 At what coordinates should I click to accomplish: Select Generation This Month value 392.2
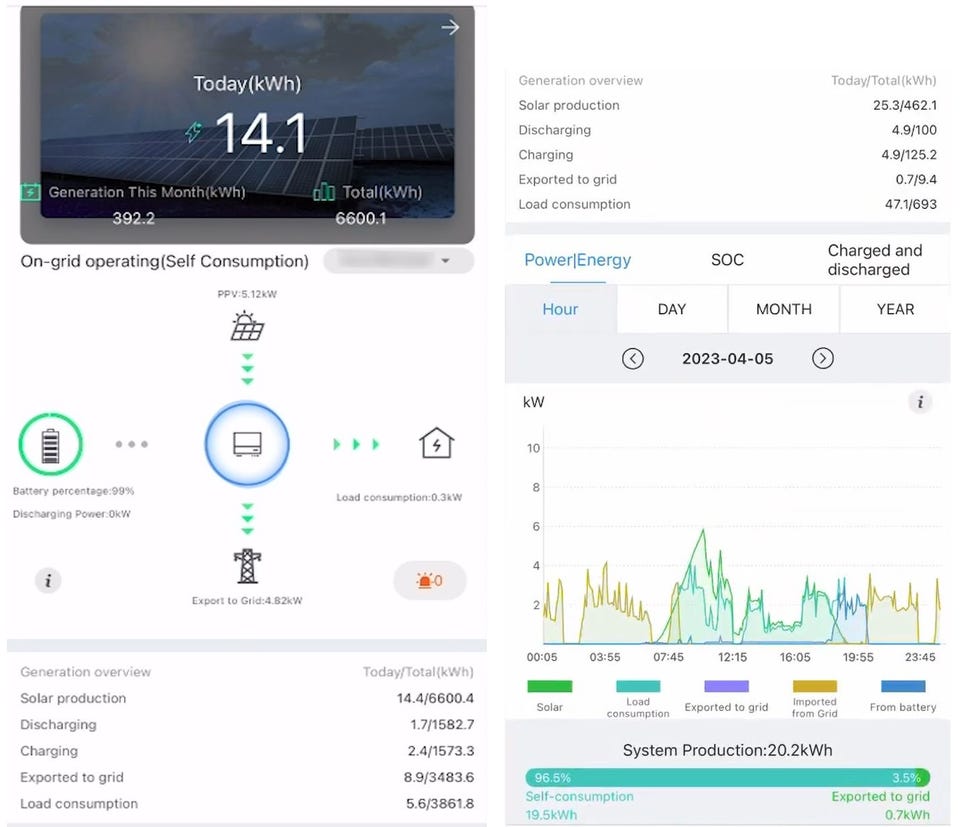tap(133, 219)
